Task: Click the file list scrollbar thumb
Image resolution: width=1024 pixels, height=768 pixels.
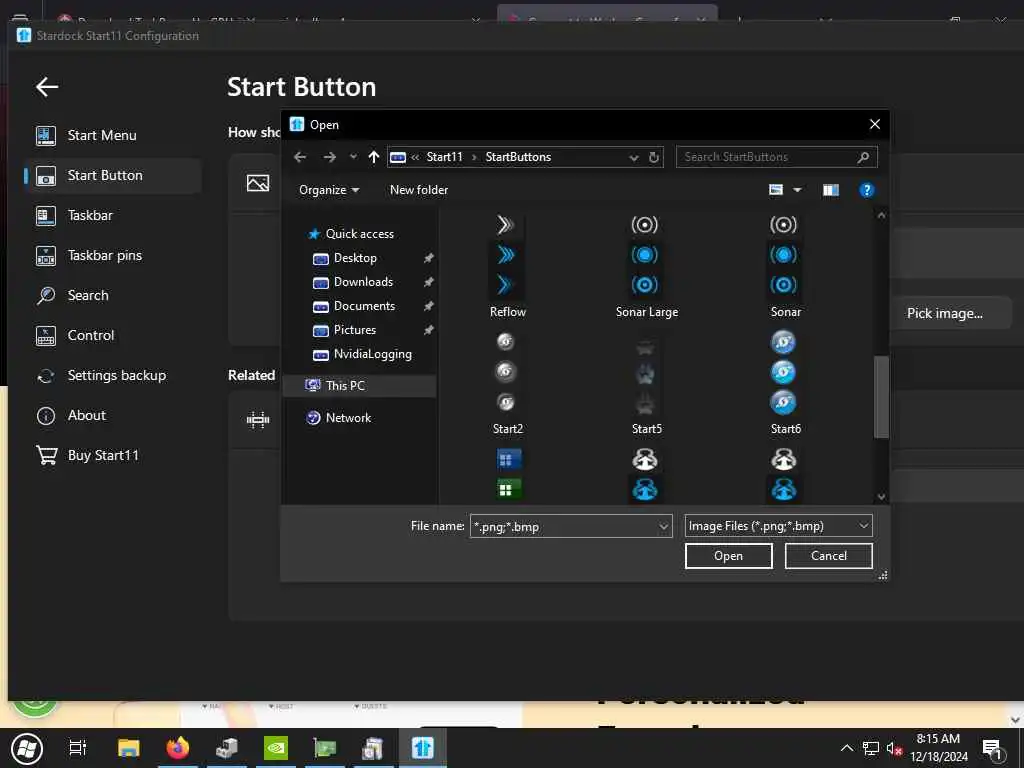Action: click(881, 396)
